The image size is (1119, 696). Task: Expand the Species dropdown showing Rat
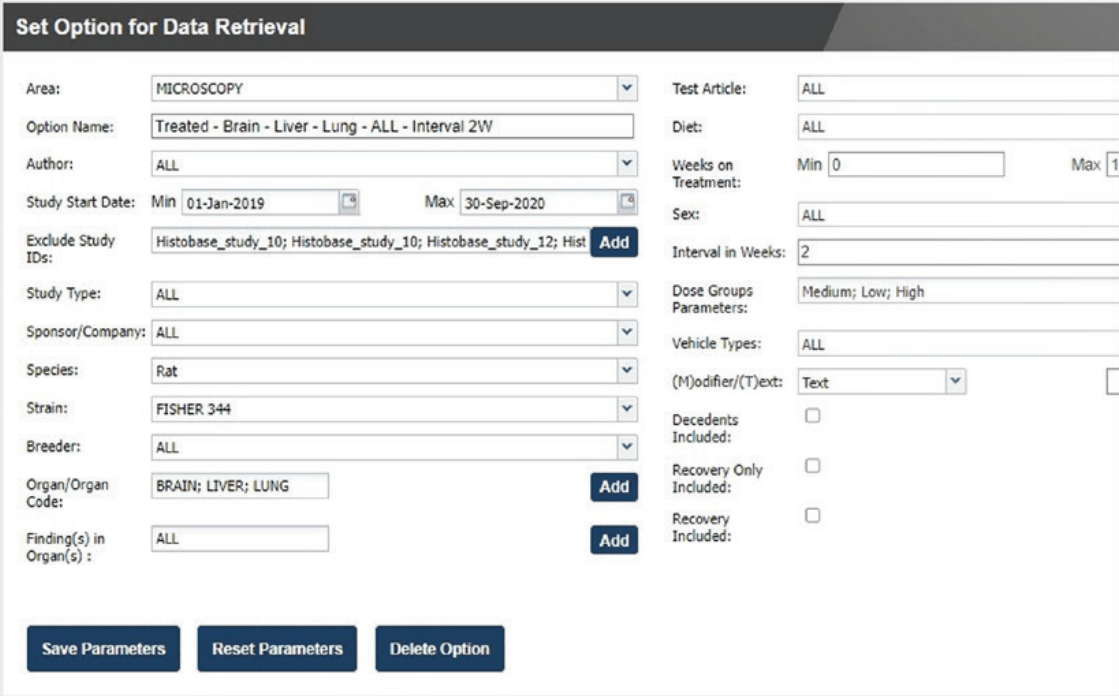626,370
